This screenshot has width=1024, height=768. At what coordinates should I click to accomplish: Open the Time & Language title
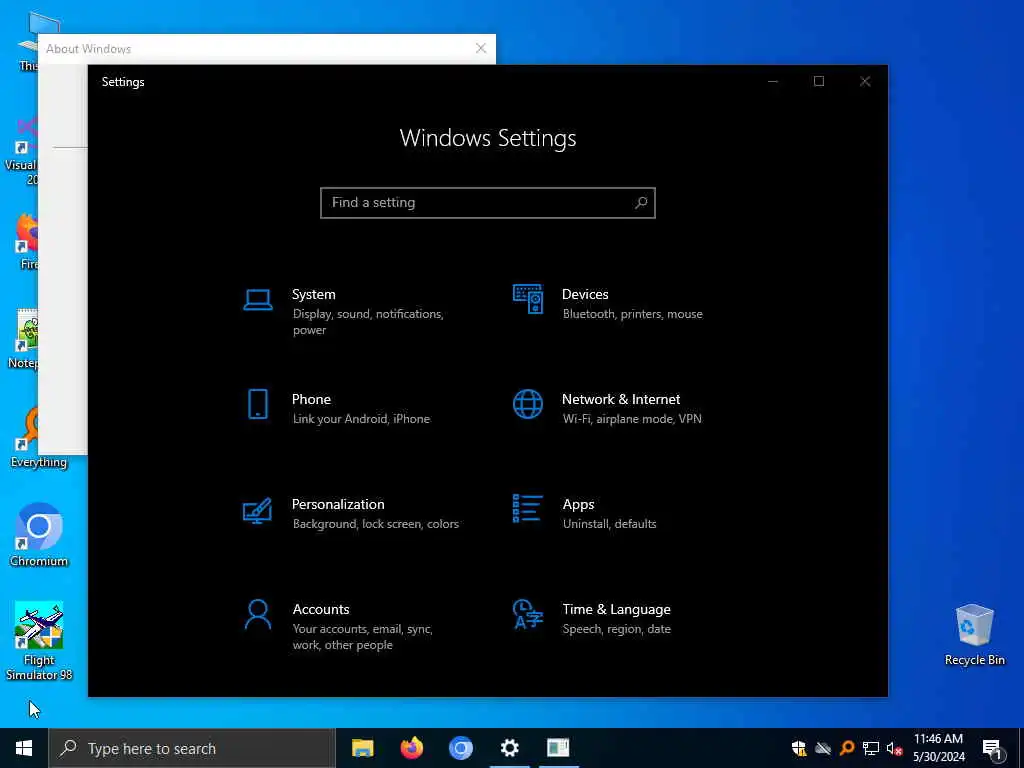click(616, 609)
